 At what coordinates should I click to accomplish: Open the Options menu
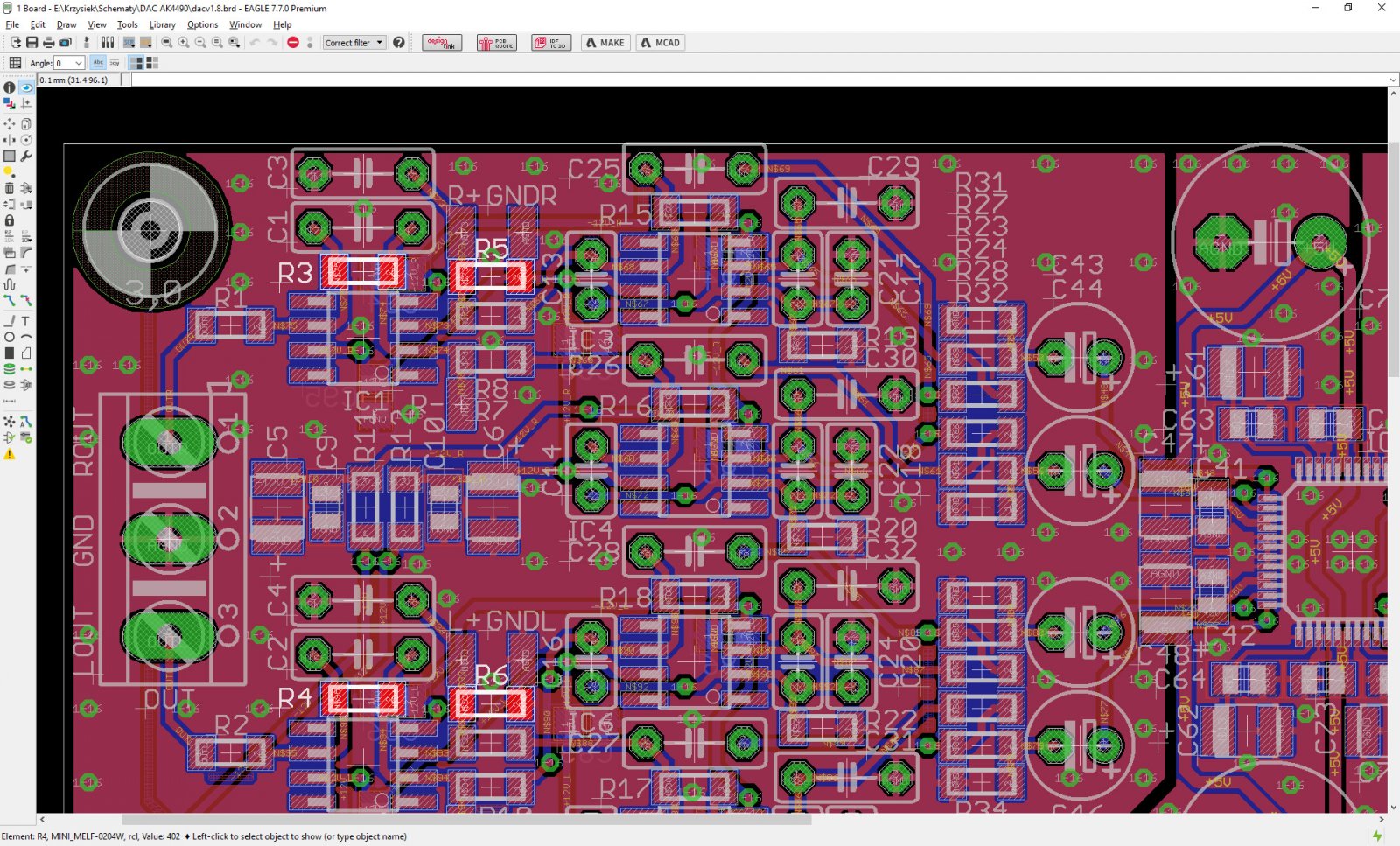click(x=202, y=24)
